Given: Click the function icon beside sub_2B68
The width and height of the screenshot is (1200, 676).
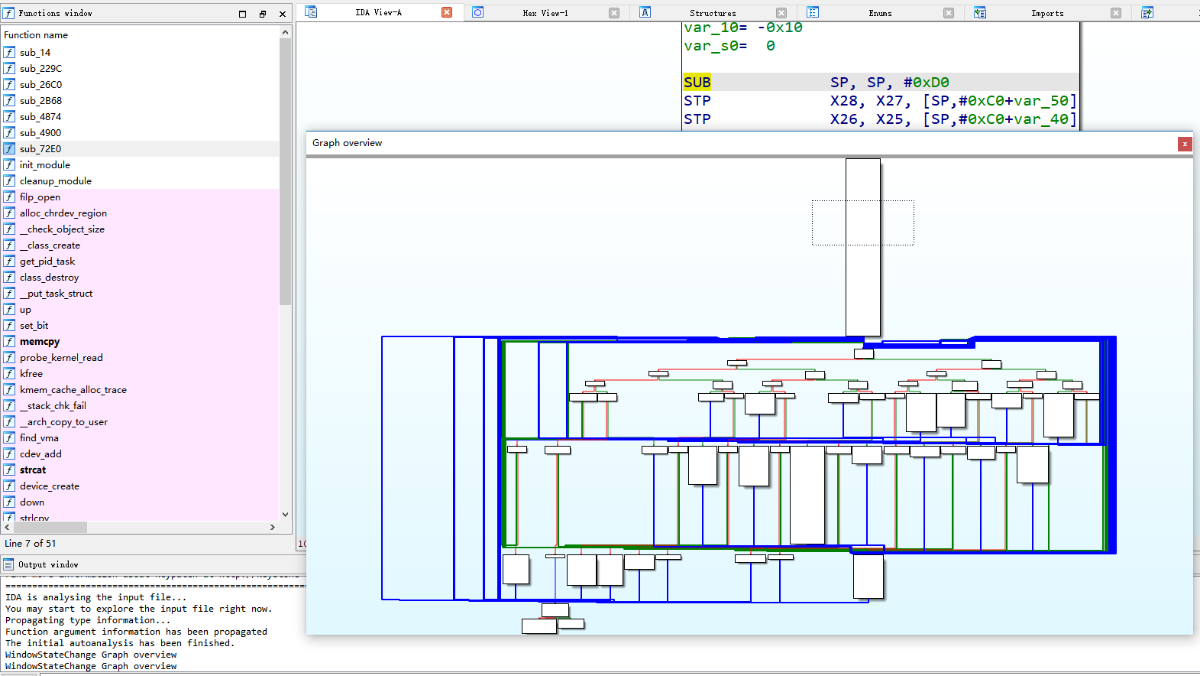Looking at the screenshot, I should [x=9, y=101].
